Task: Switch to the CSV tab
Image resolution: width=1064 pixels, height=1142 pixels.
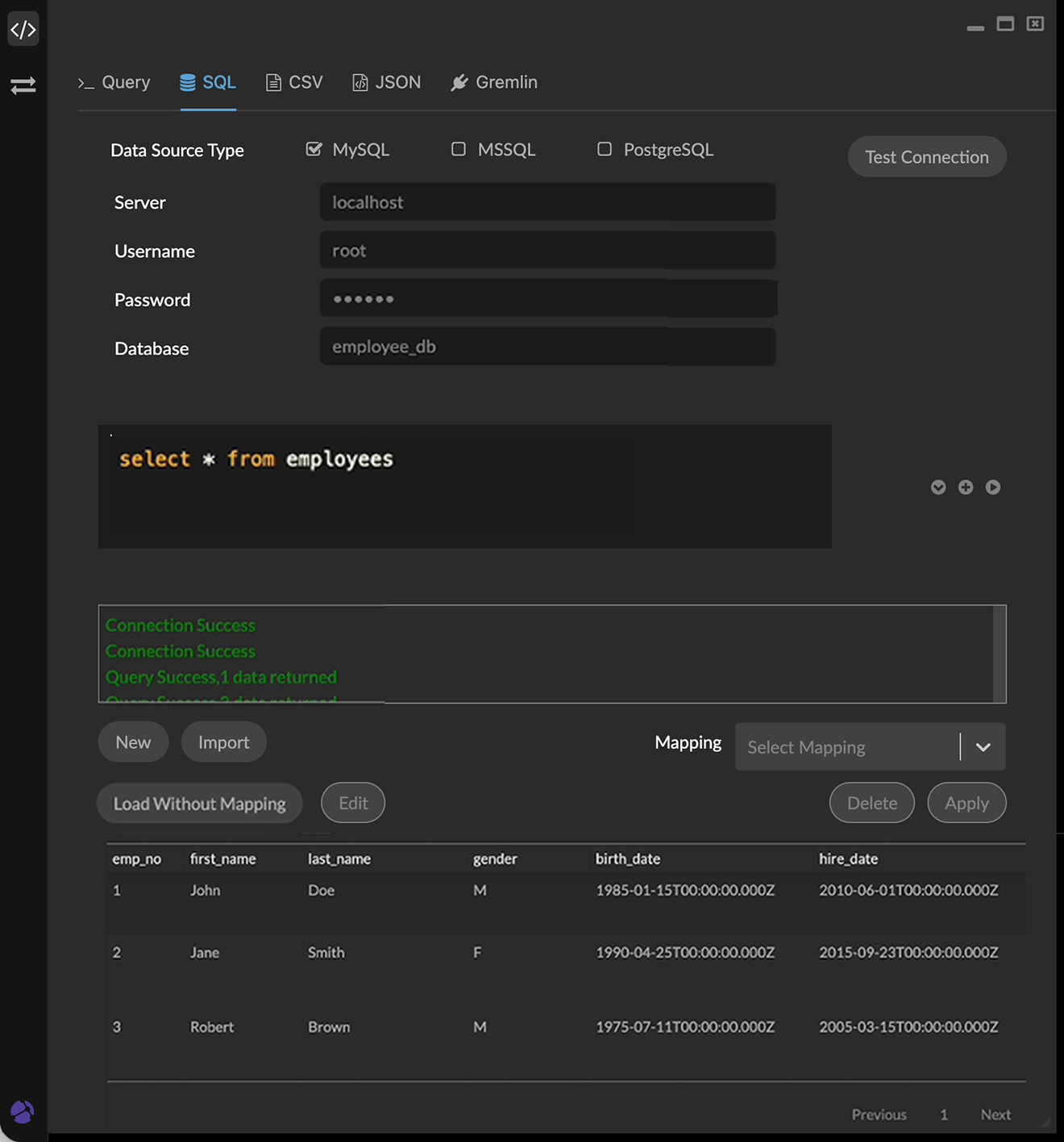Action: [294, 82]
